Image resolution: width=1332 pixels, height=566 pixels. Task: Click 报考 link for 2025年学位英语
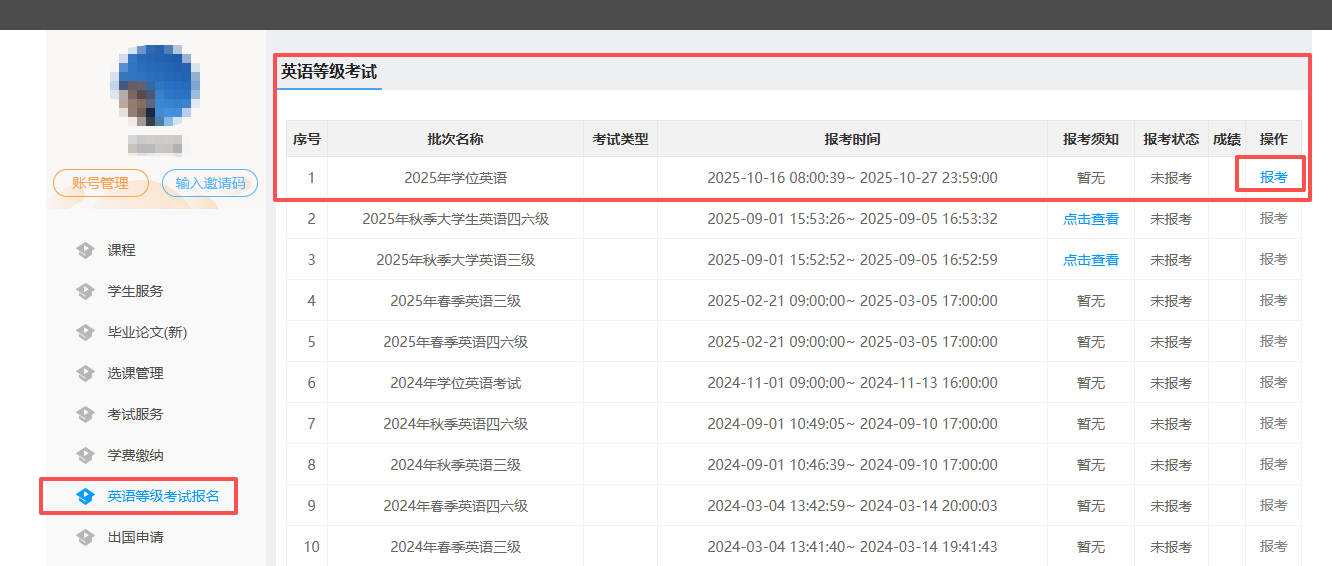point(1273,177)
